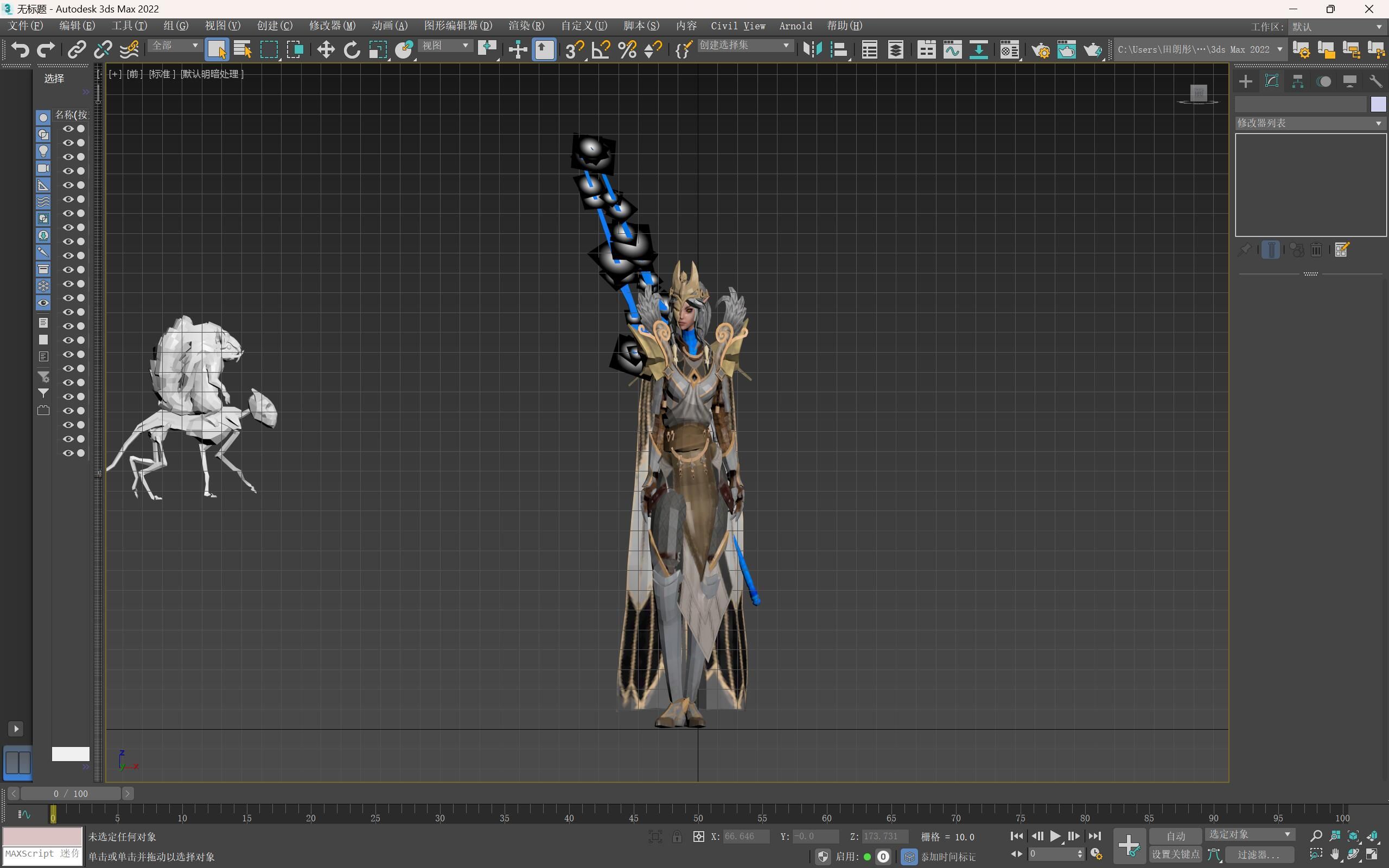This screenshot has height=868, width=1389.
Task: Click the 自动 auto key button
Action: pos(1175,836)
